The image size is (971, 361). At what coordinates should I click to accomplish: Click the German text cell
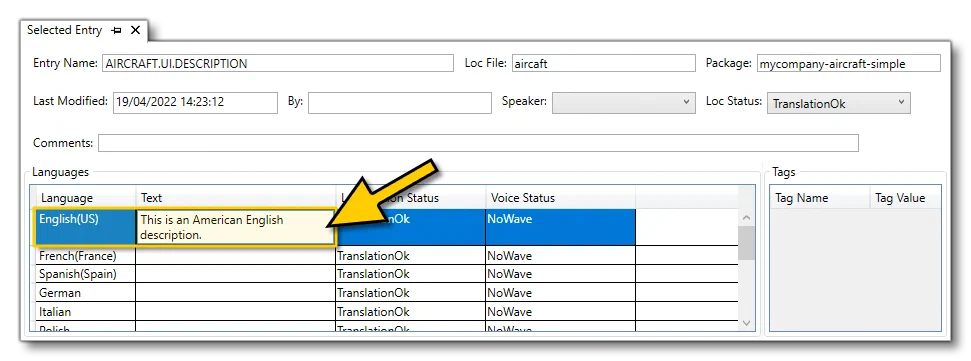pyautogui.click(x=235, y=293)
